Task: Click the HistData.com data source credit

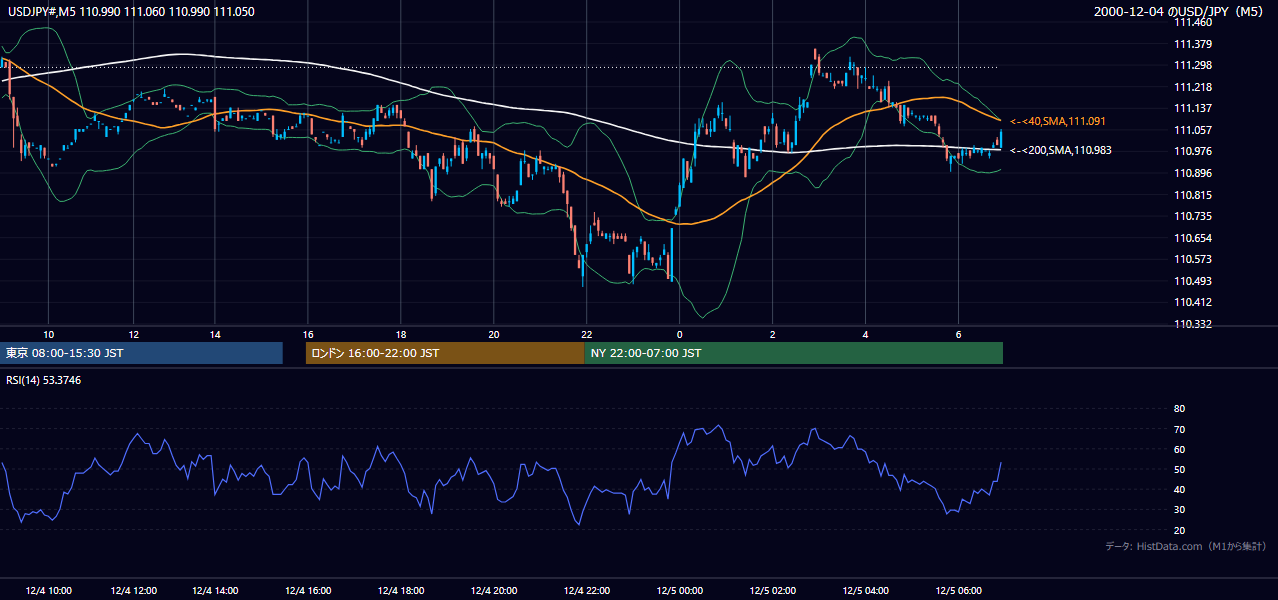Action: pyautogui.click(x=1185, y=547)
